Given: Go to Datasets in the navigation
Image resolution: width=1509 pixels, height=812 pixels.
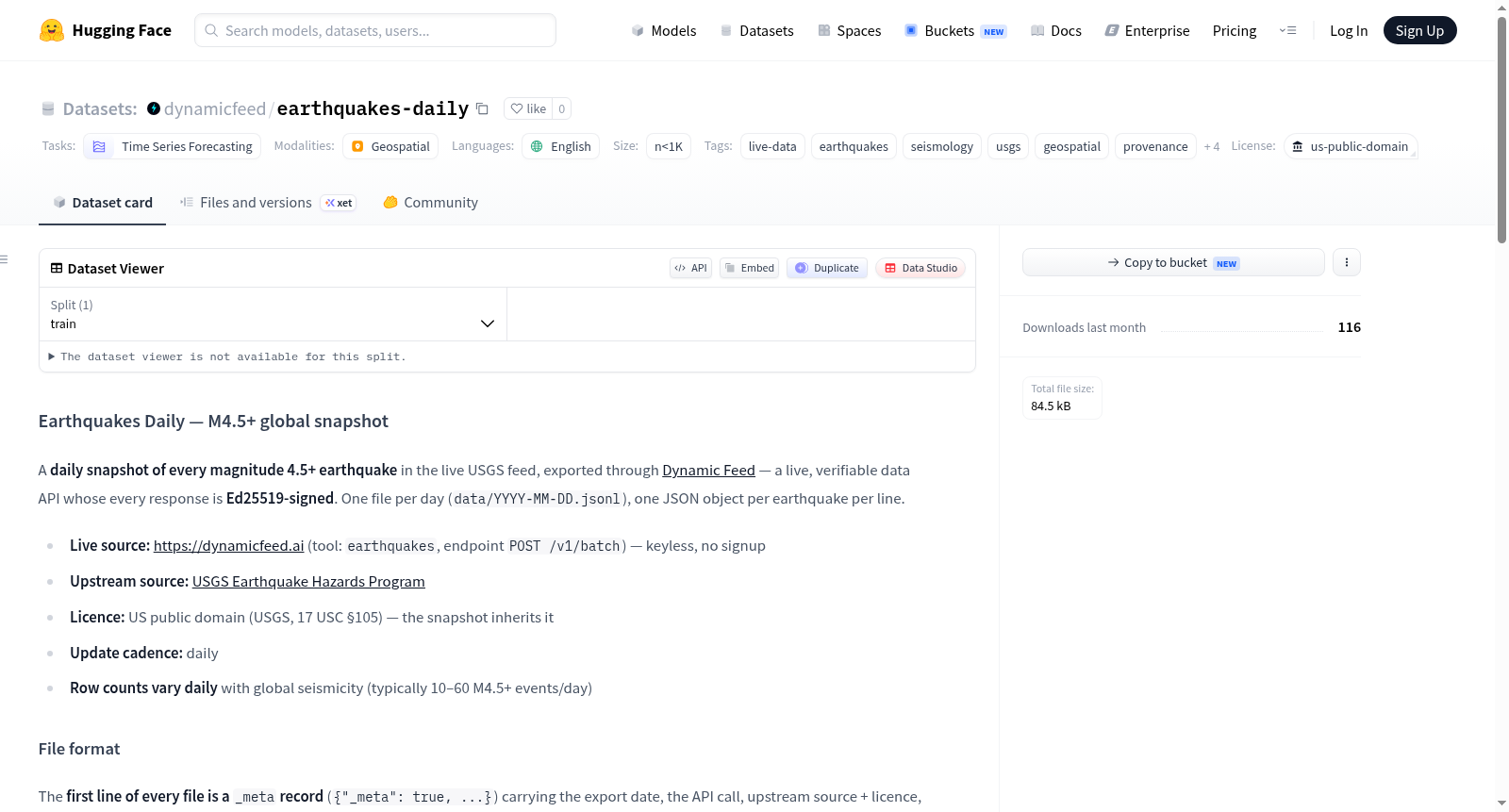Looking at the screenshot, I should pyautogui.click(x=756, y=30).
